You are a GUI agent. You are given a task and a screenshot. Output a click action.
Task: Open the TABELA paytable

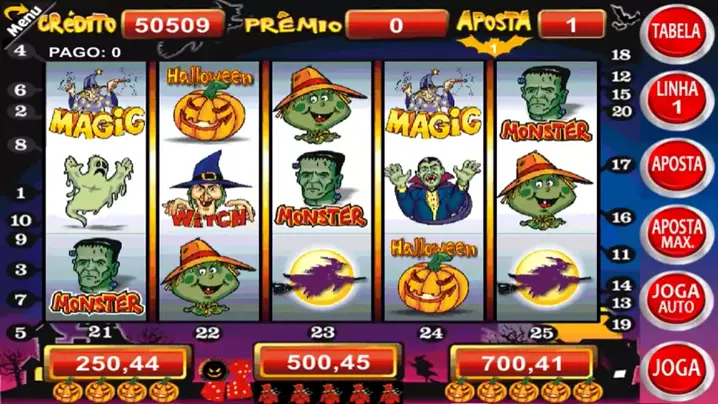676,31
